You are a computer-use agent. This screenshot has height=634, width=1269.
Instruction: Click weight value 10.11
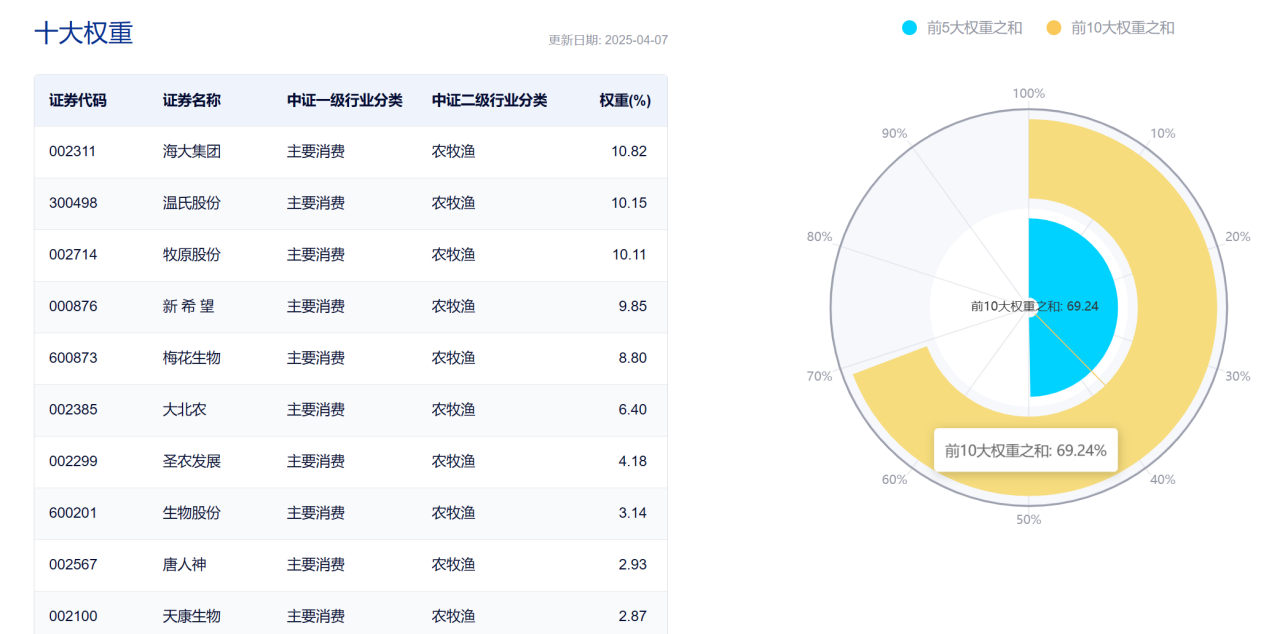click(x=629, y=255)
